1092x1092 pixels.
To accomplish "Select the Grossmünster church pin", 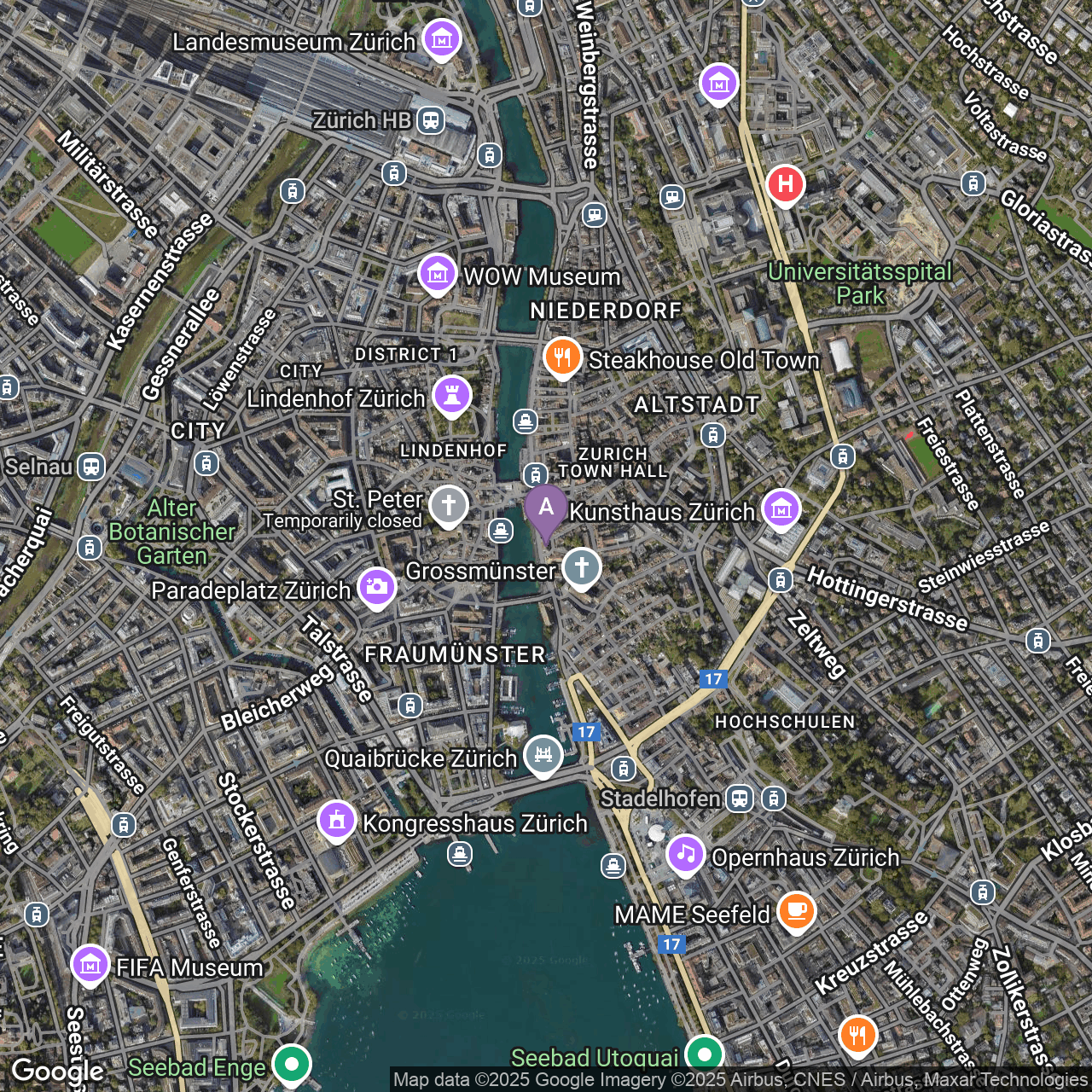I will click(582, 569).
